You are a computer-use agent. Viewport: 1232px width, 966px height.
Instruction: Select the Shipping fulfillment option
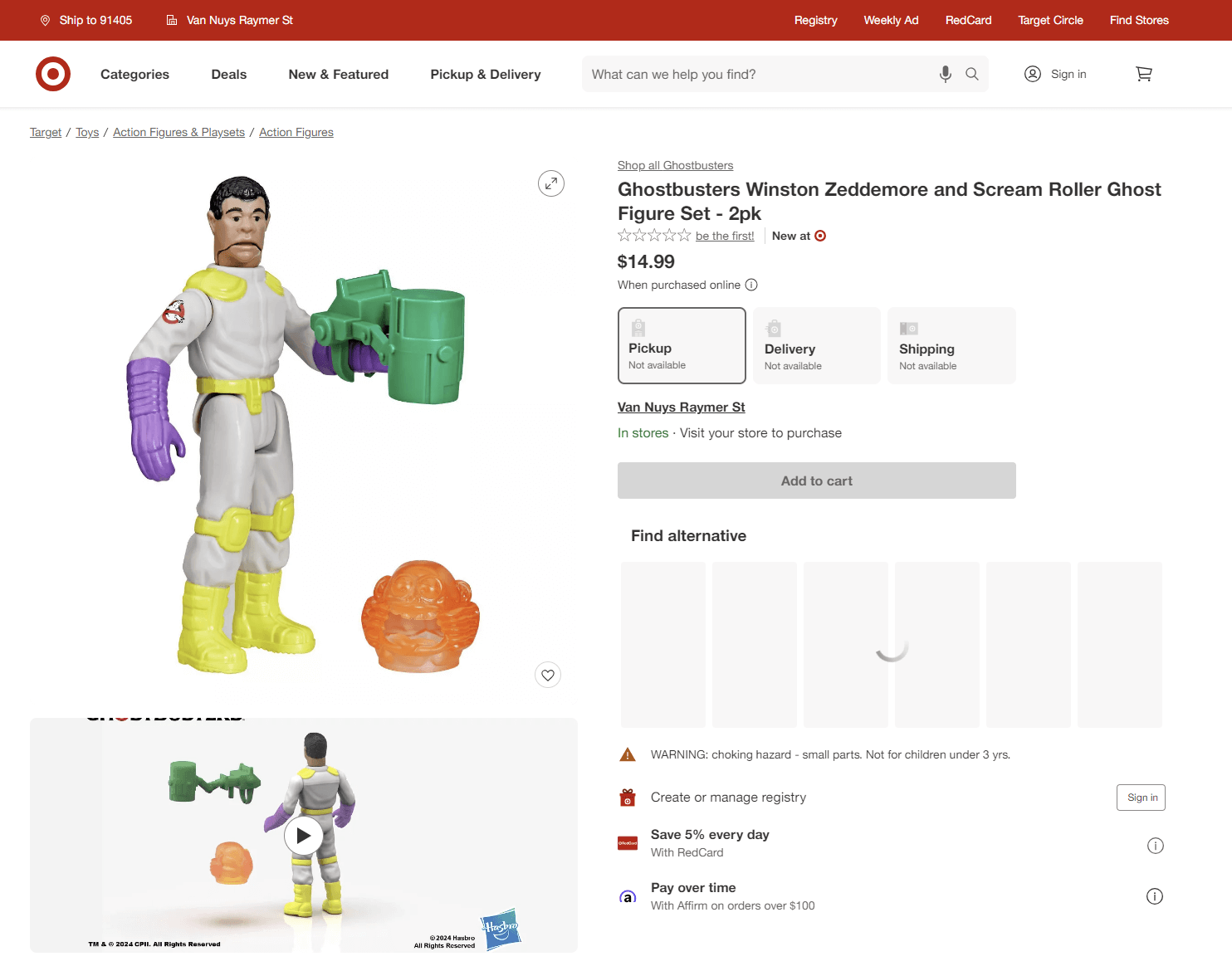(x=951, y=345)
